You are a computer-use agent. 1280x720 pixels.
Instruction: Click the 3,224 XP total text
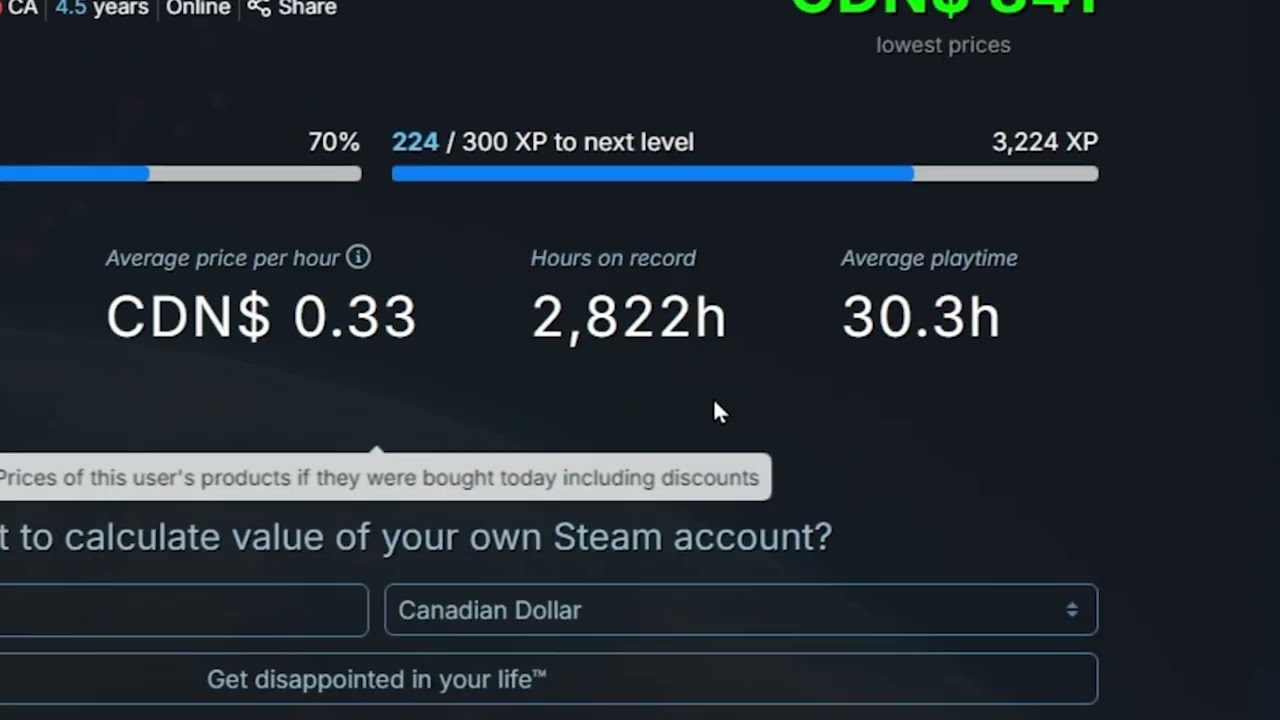pyautogui.click(x=1045, y=142)
